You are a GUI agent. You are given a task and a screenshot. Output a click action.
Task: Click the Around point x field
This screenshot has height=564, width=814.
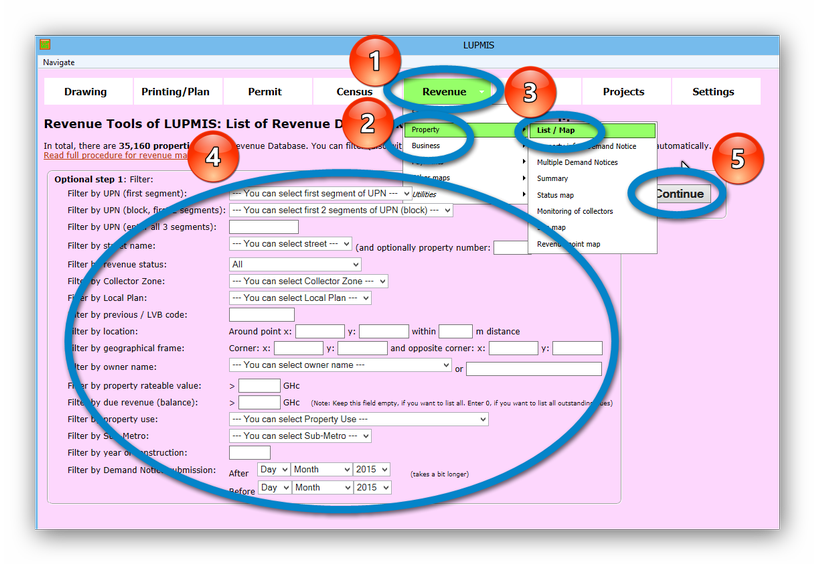point(320,331)
